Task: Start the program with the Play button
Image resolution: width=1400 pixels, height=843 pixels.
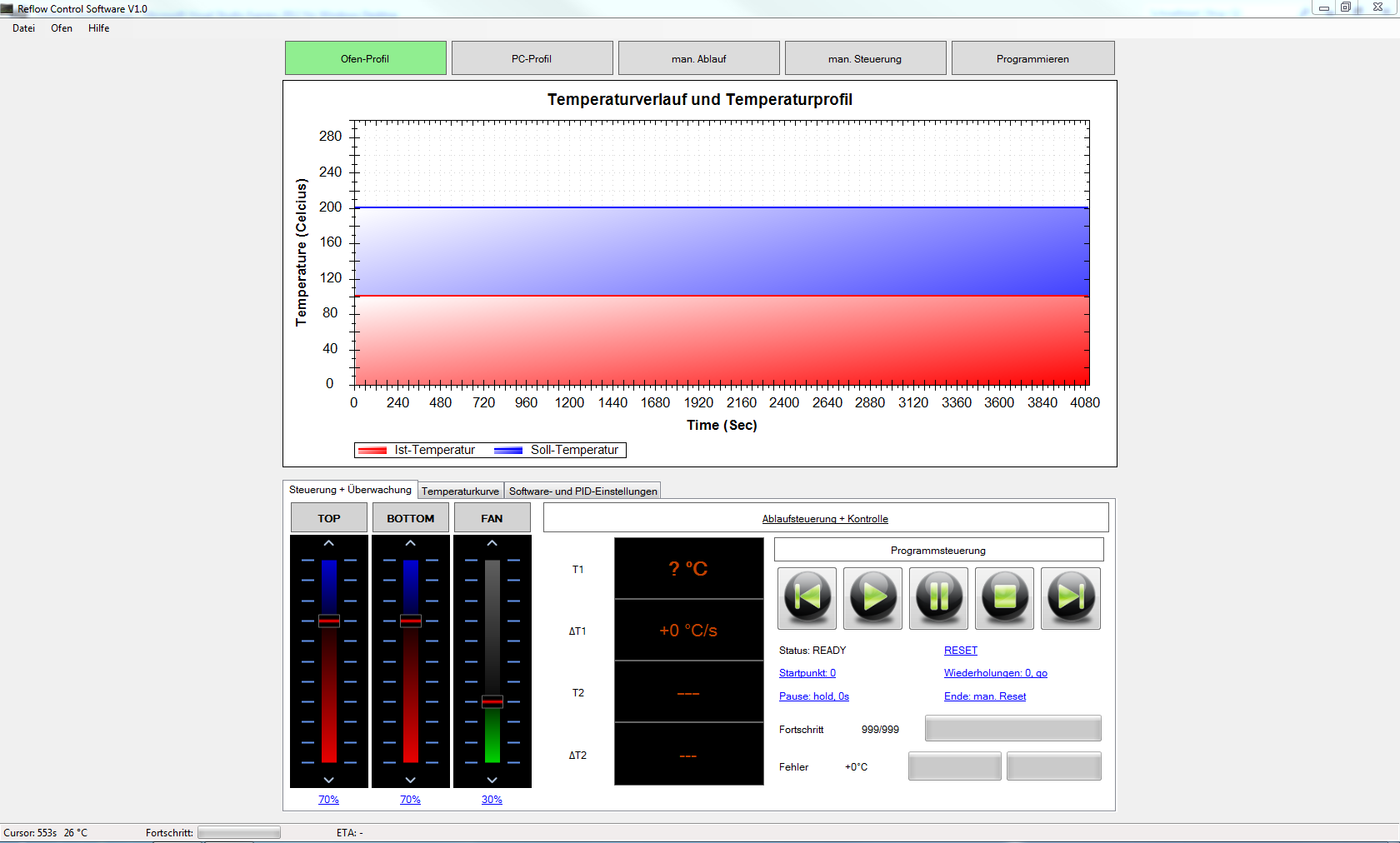Action: (x=872, y=598)
